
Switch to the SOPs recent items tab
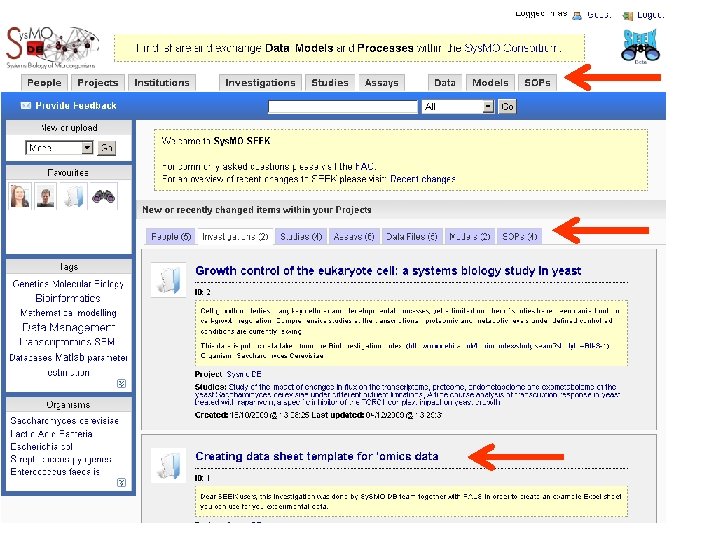(x=519, y=236)
